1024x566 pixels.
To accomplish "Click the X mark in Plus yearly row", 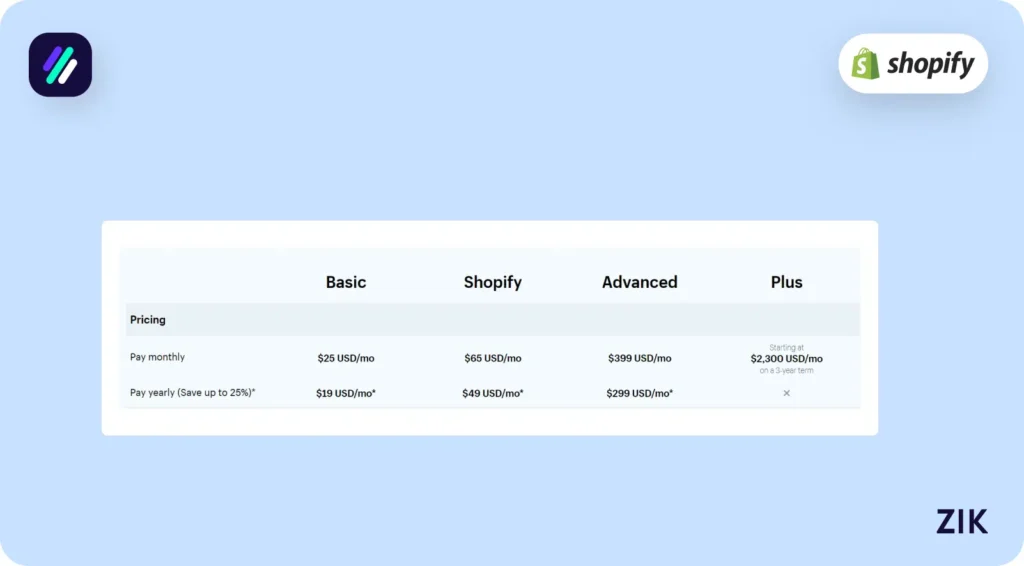I will [x=786, y=393].
